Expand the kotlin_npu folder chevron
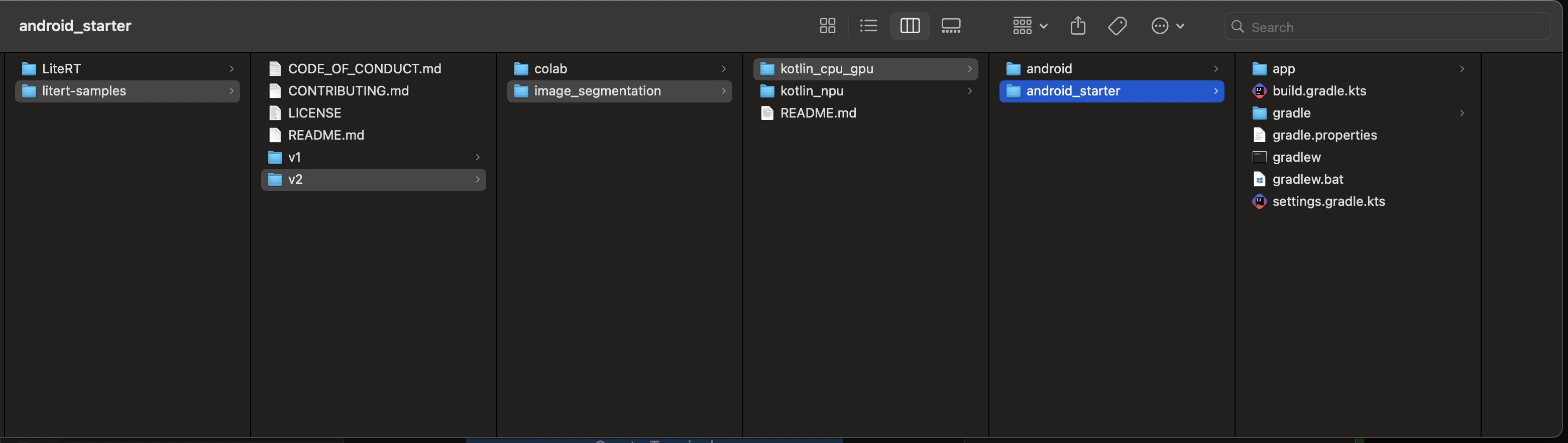This screenshot has width=1568, height=443. tap(970, 91)
